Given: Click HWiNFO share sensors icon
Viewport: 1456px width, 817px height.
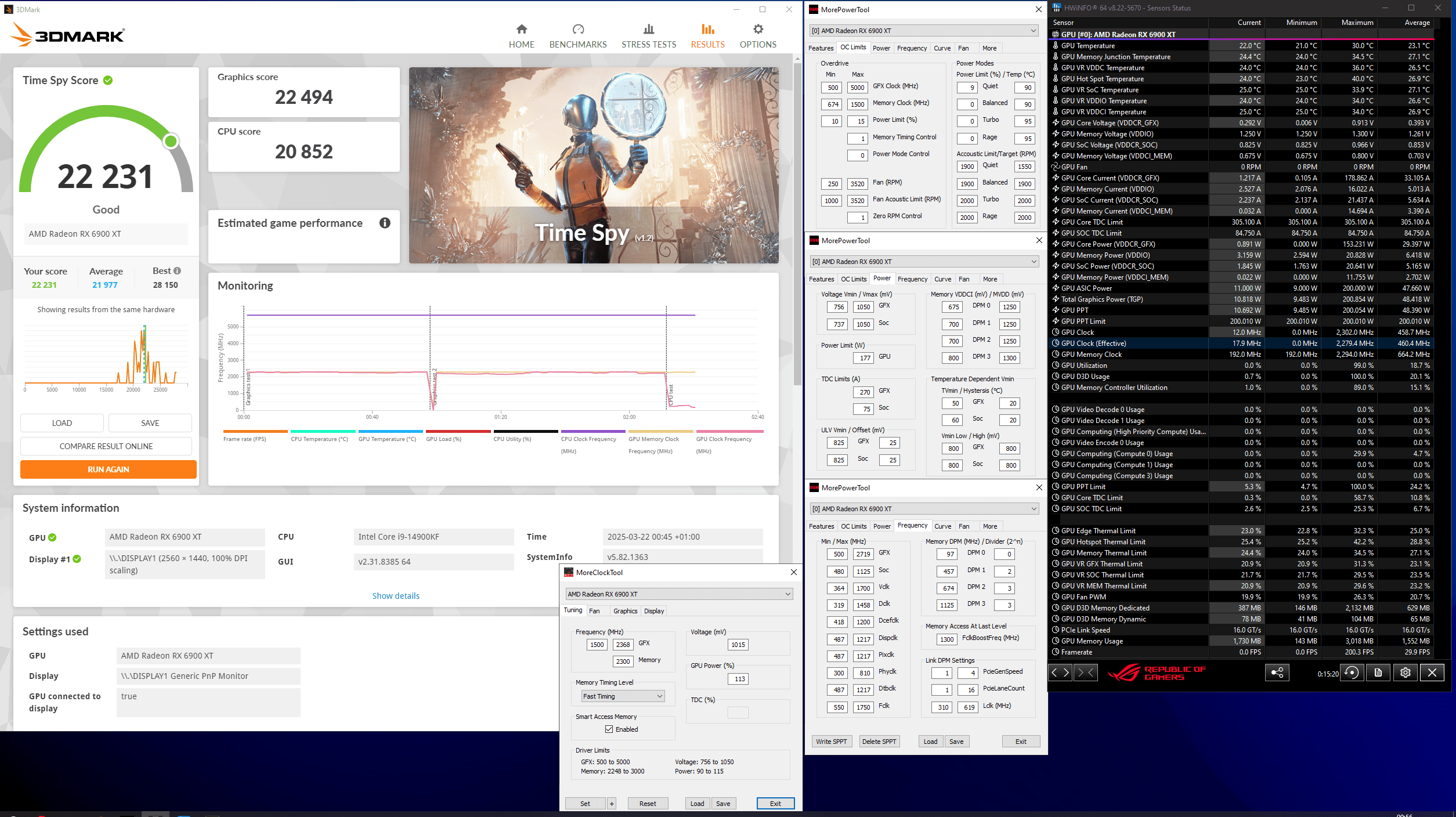Looking at the screenshot, I should 1277,673.
